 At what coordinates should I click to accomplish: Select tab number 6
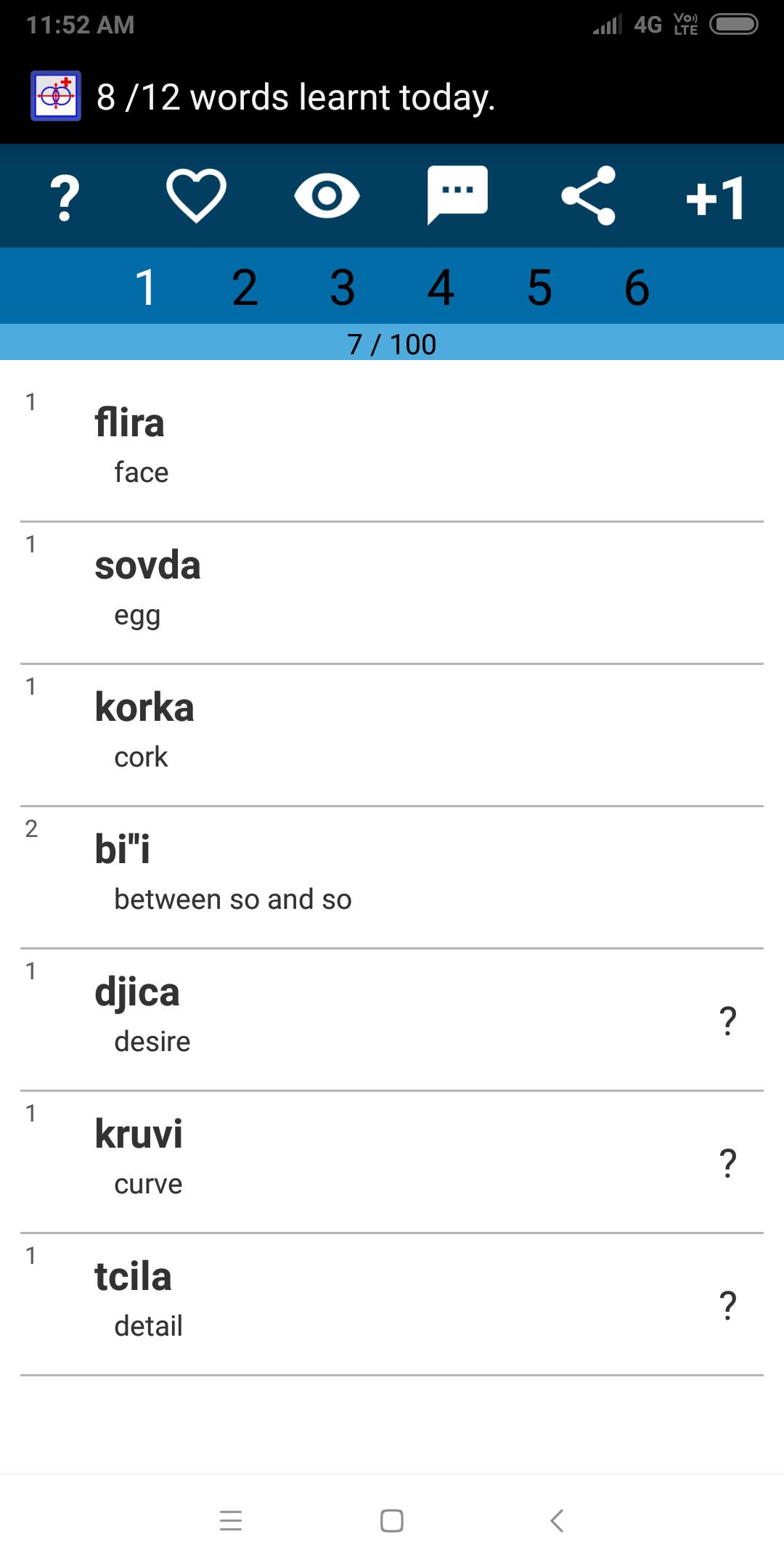click(637, 287)
